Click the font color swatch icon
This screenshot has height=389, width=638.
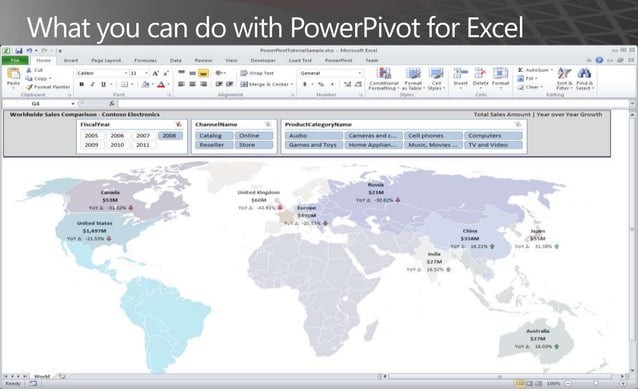pos(161,84)
